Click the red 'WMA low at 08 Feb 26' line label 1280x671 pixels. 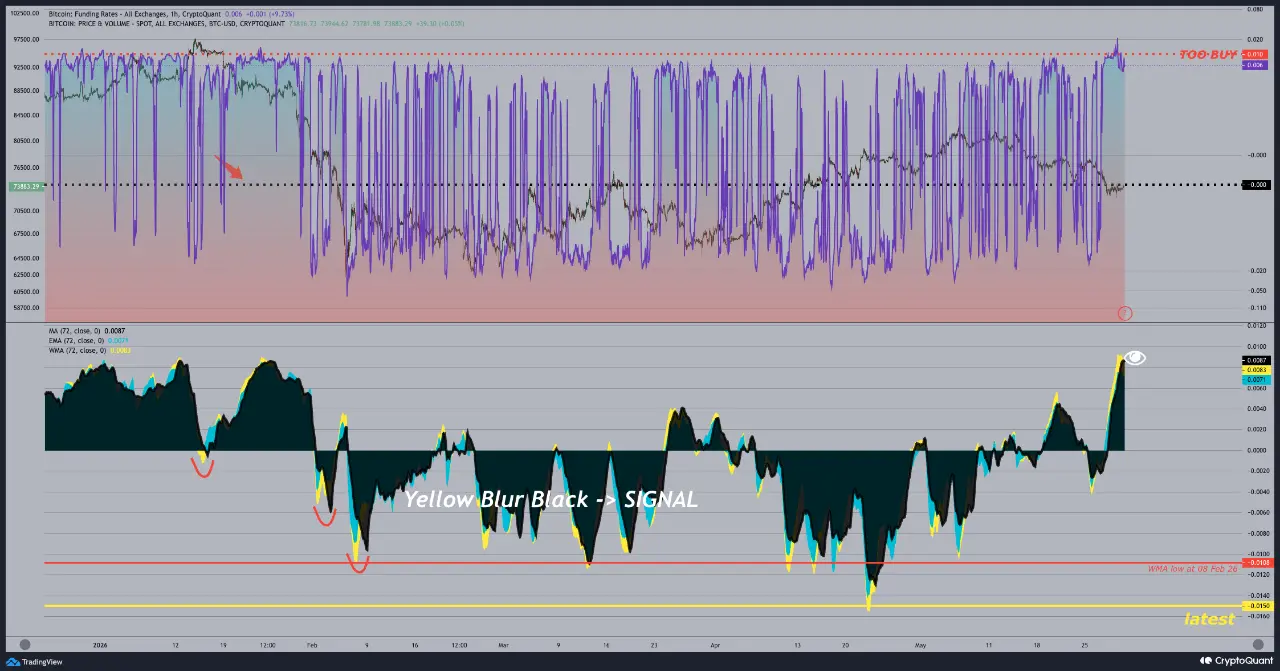click(x=1192, y=569)
